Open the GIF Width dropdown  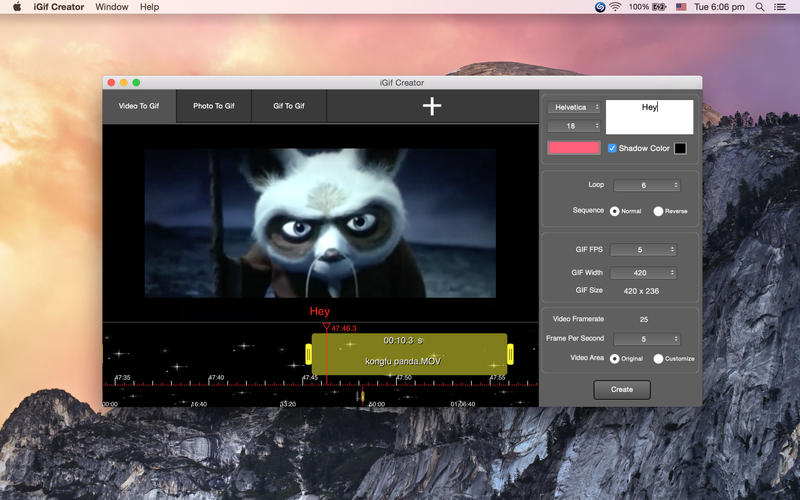(x=643, y=272)
